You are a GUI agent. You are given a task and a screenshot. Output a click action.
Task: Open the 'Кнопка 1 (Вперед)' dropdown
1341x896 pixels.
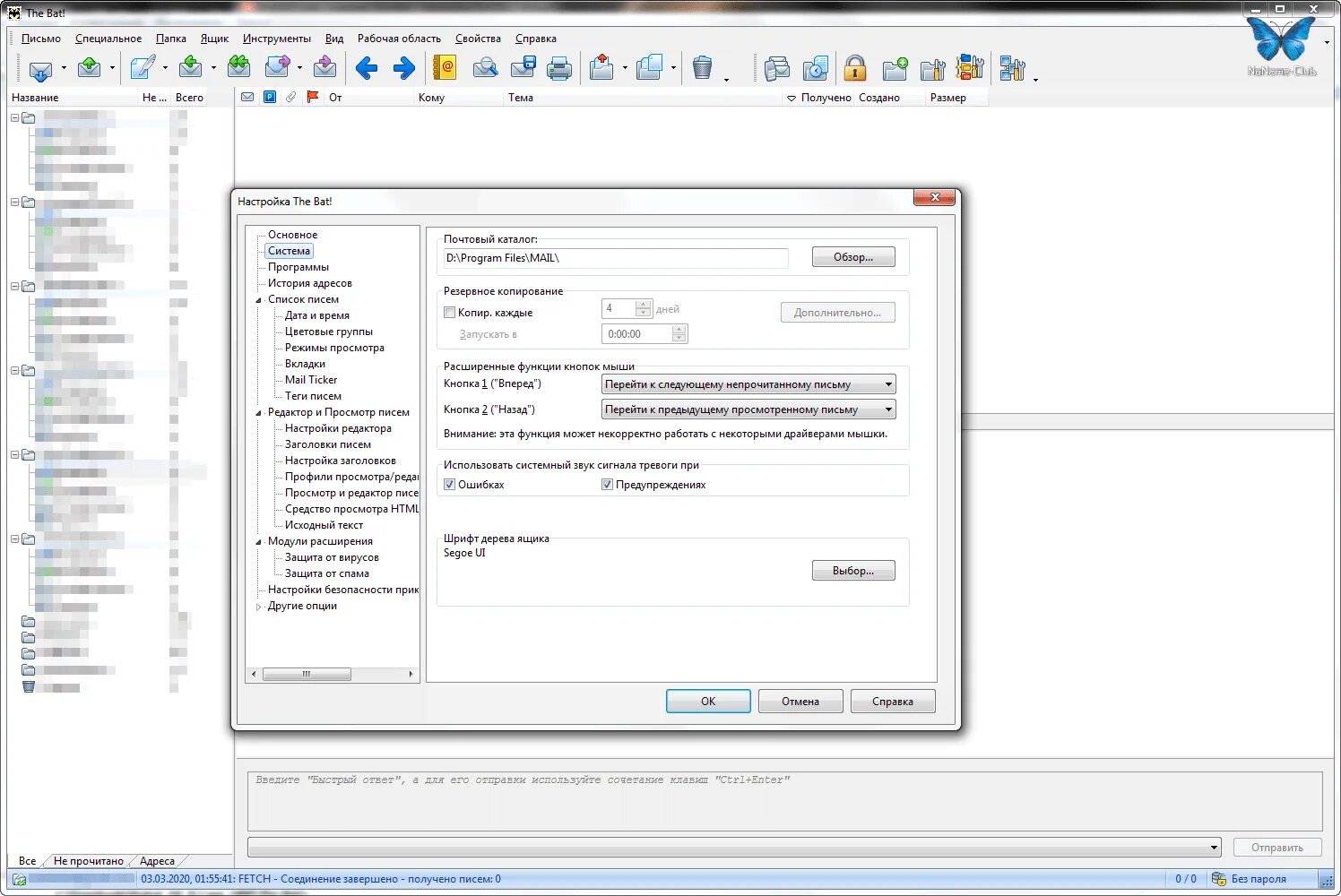748,384
